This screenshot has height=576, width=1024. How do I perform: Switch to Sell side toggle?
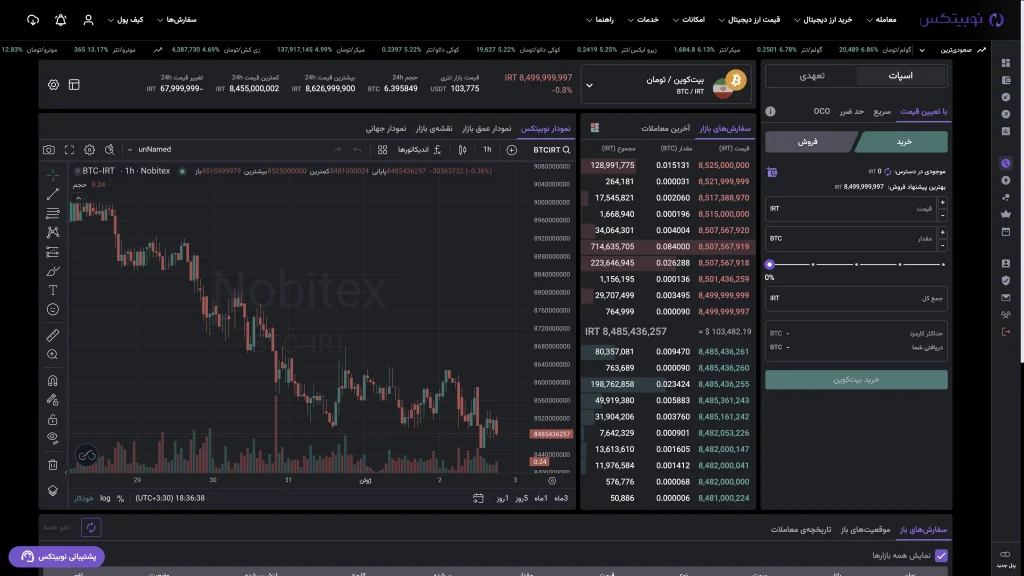(808, 142)
